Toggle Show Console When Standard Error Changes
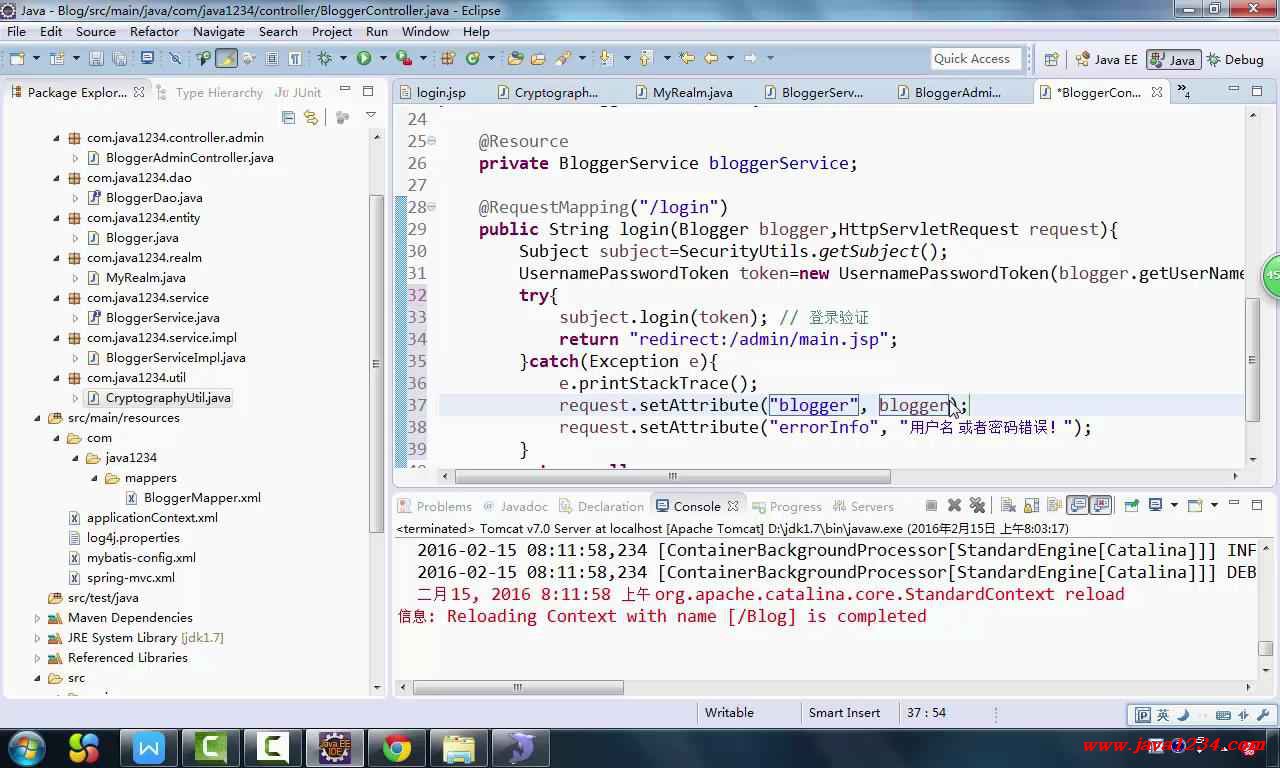This screenshot has width=1280, height=768. click(1101, 506)
